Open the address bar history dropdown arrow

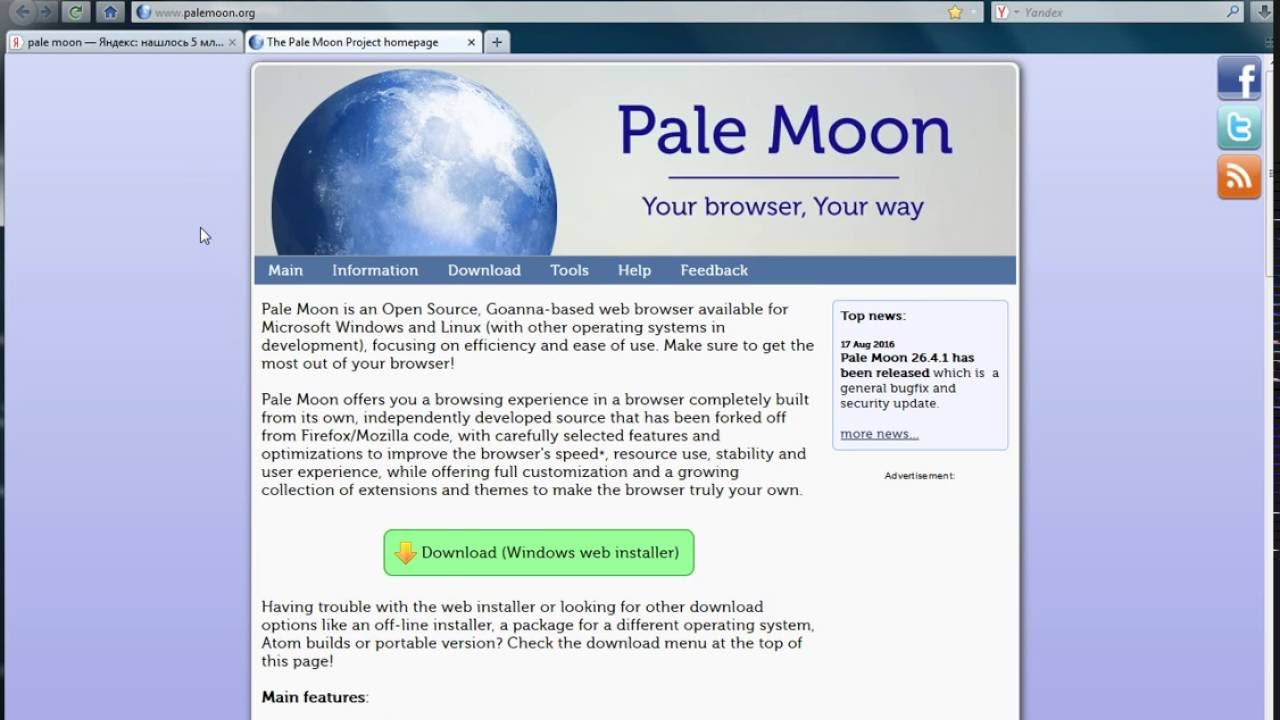(x=973, y=13)
